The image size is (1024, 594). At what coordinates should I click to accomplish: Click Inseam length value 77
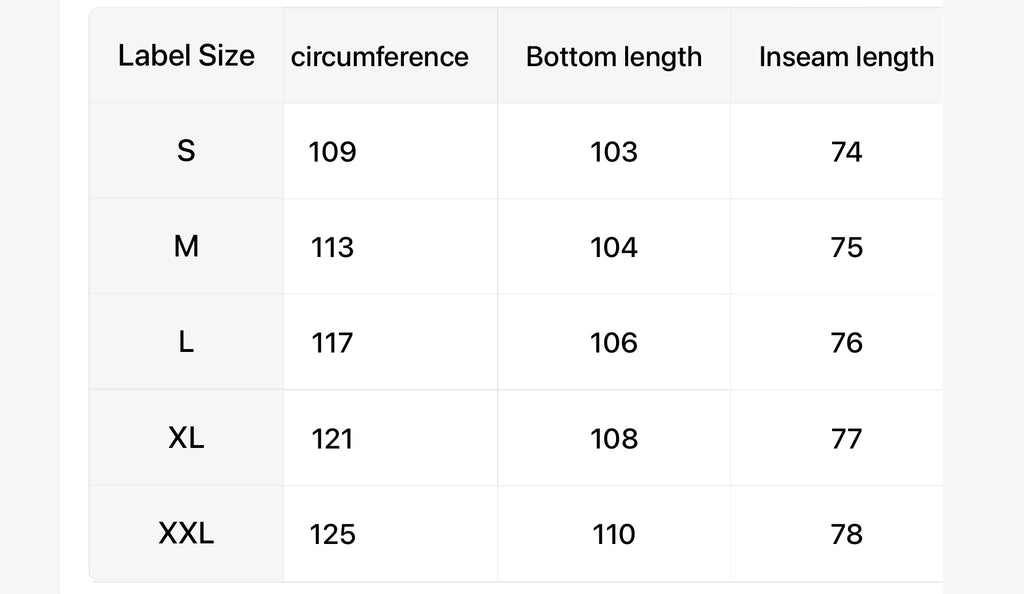[x=846, y=439]
